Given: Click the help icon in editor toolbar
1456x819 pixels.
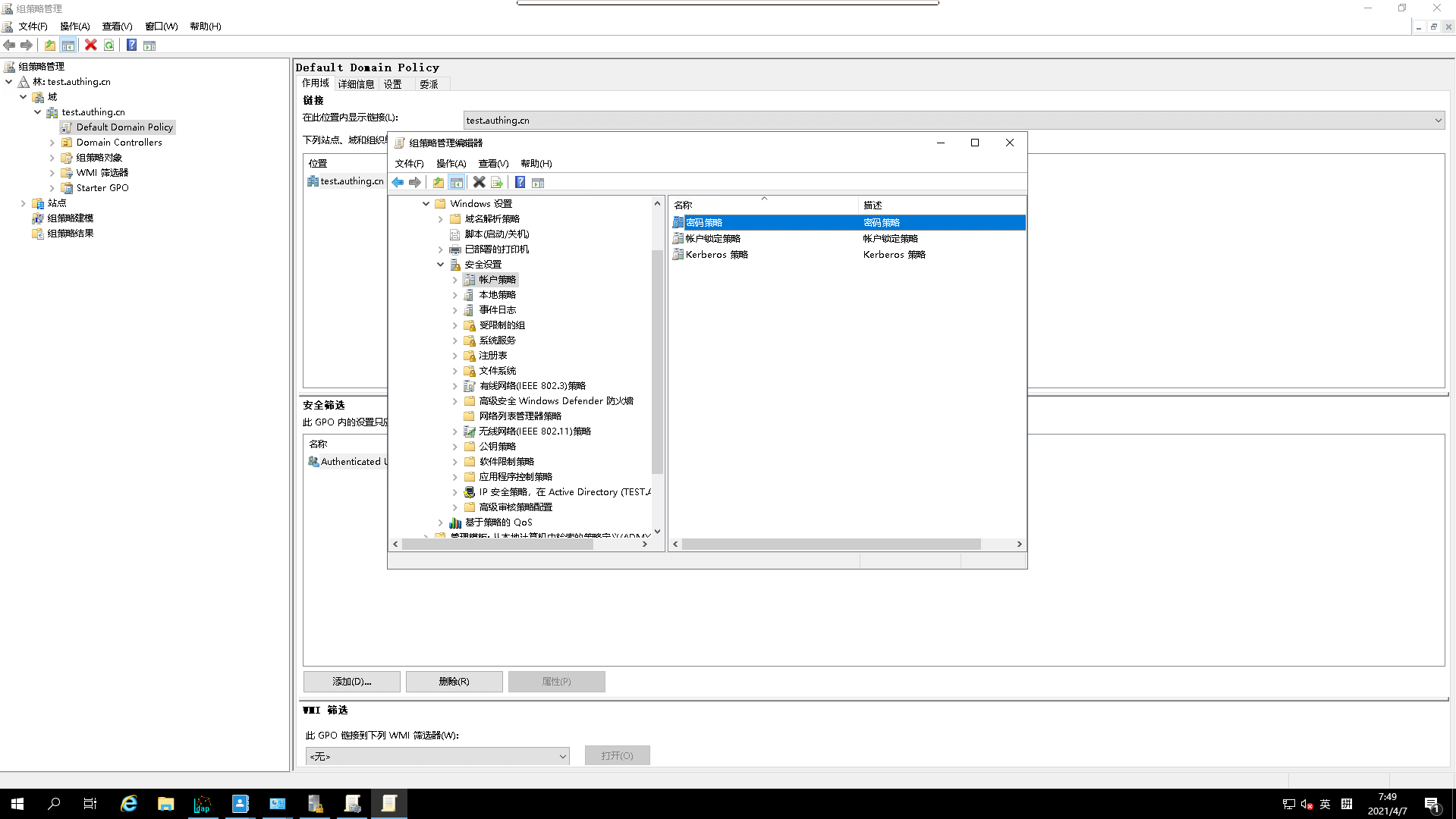Looking at the screenshot, I should point(520,183).
